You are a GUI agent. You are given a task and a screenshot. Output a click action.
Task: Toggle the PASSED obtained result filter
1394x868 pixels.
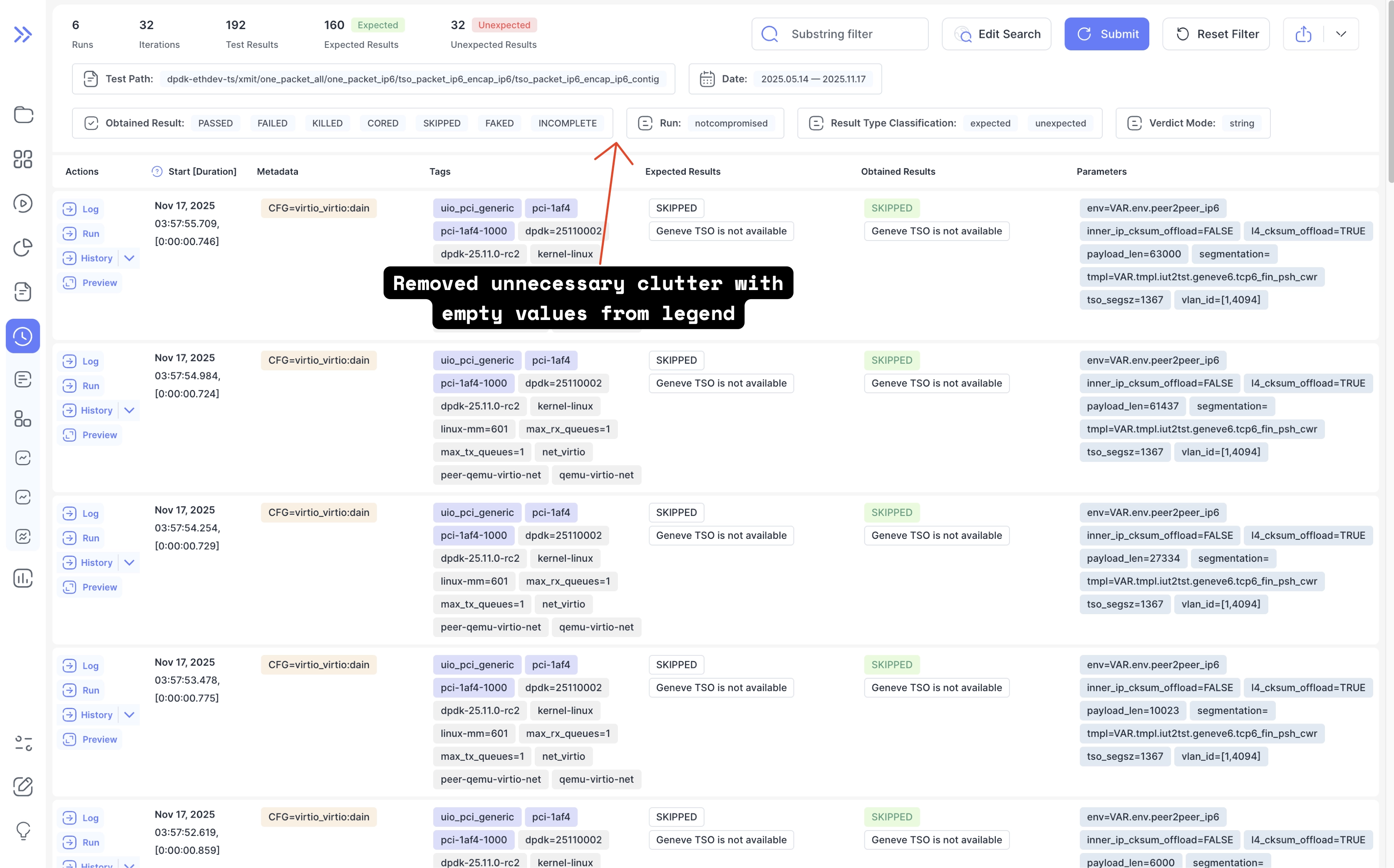click(215, 124)
